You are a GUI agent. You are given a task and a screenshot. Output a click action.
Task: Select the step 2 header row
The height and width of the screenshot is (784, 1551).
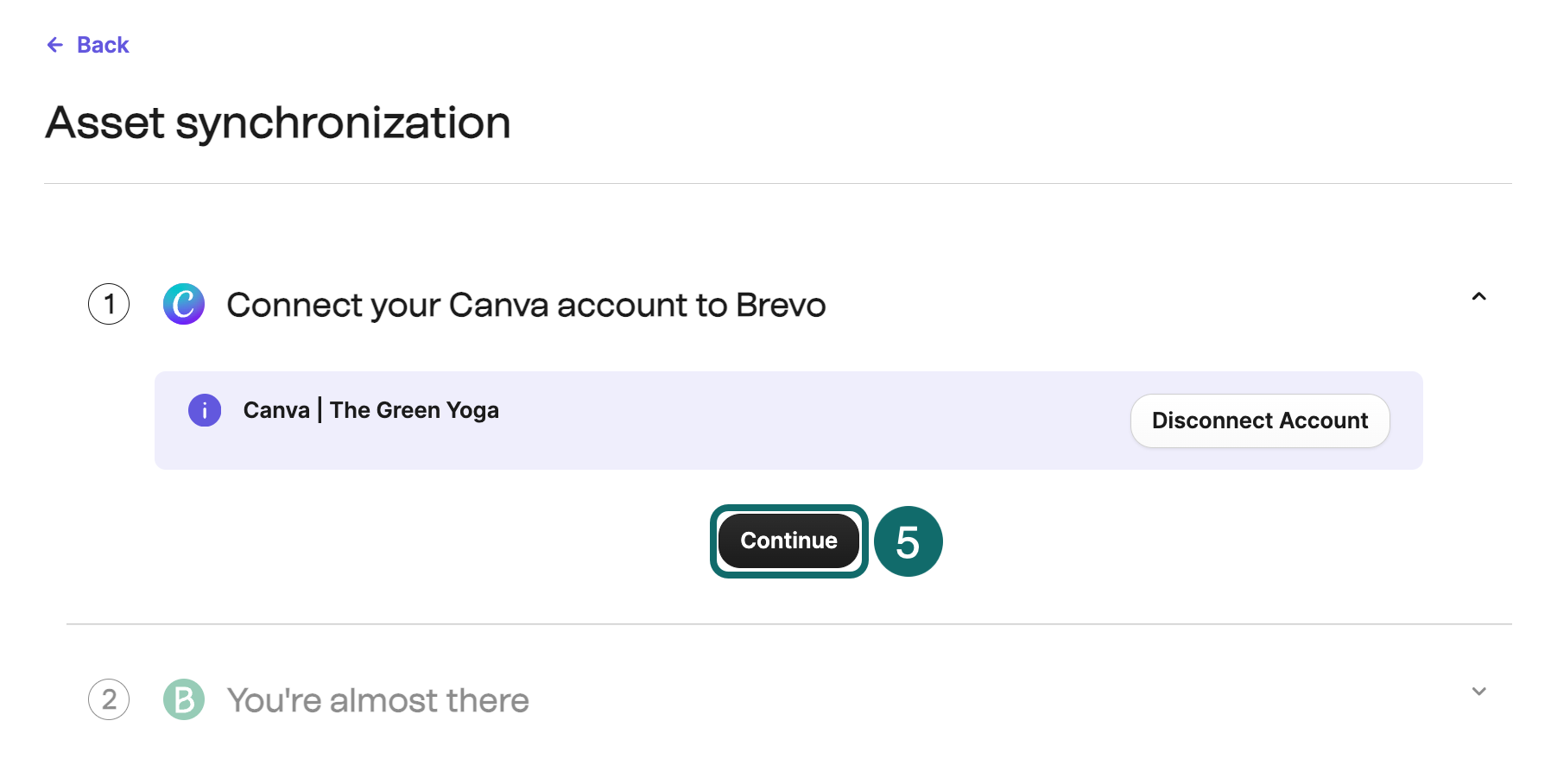pos(777,699)
